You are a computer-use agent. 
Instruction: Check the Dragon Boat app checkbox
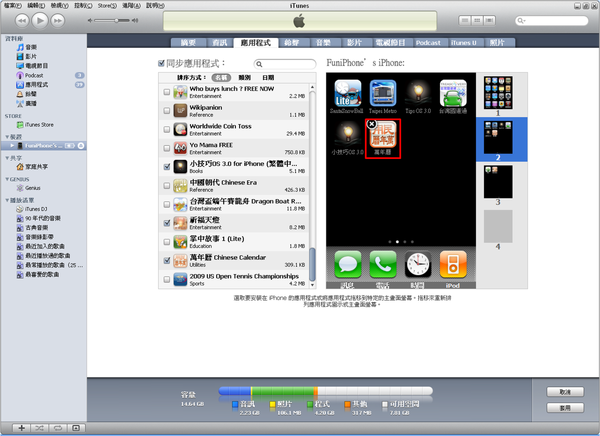point(166,204)
